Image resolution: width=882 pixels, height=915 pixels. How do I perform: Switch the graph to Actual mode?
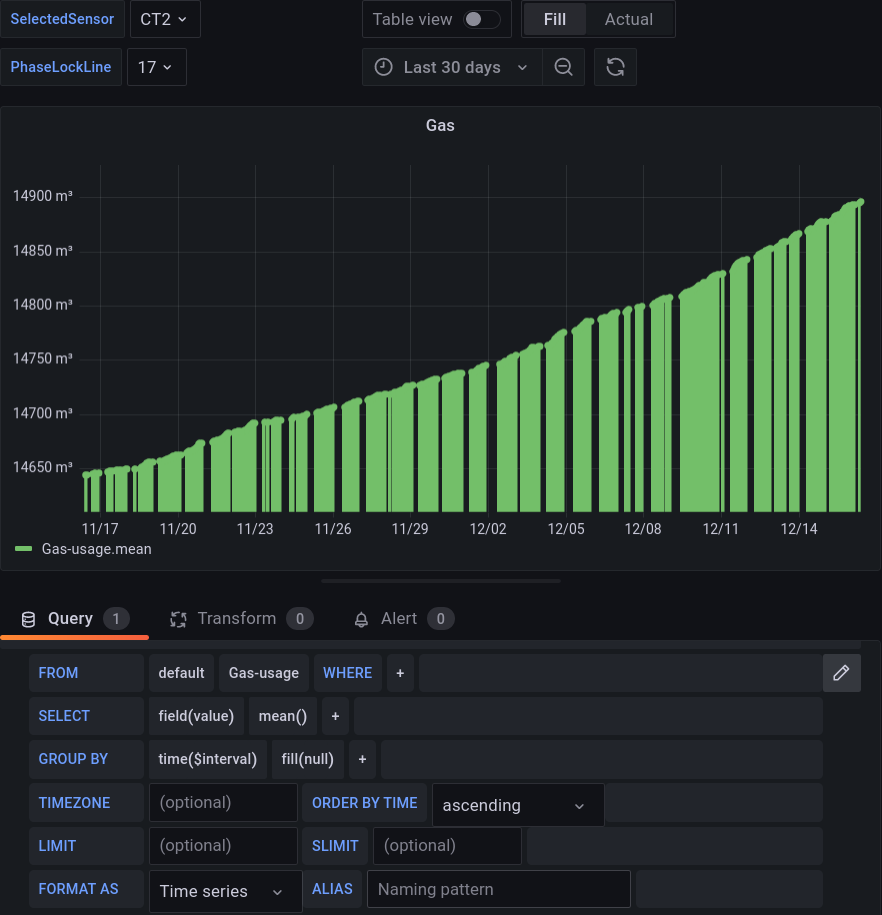click(630, 18)
